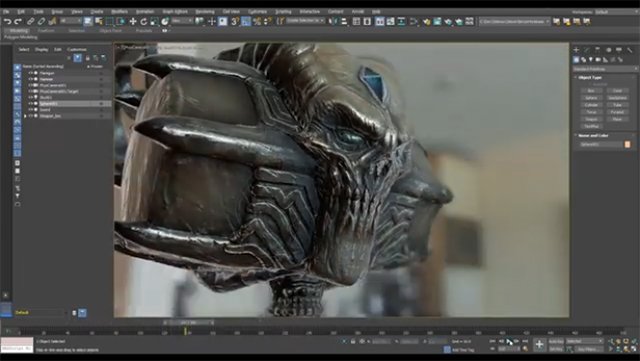This screenshot has height=361, width=640.
Task: Open the Select by Name dialog
Action: click(x=99, y=21)
